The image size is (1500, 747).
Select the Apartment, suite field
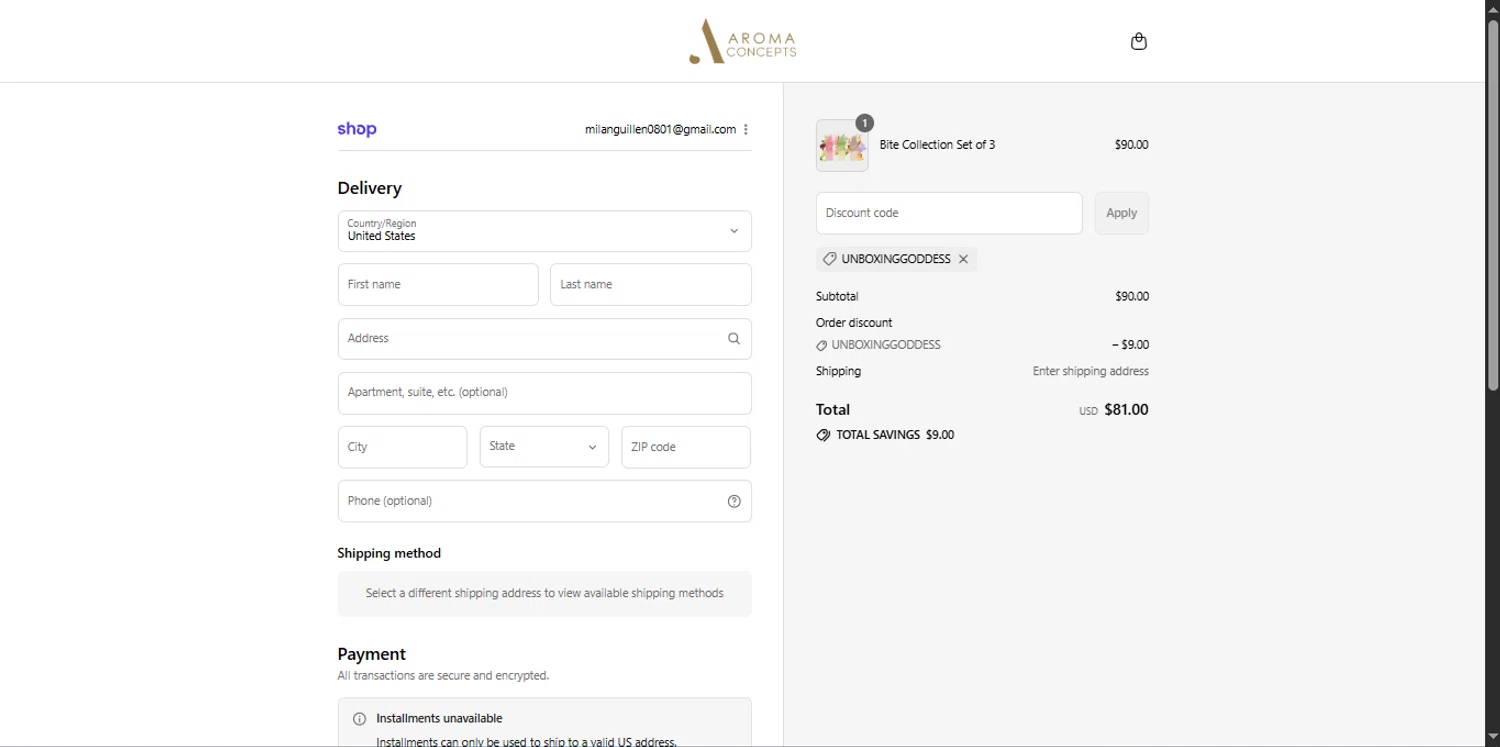545,393
